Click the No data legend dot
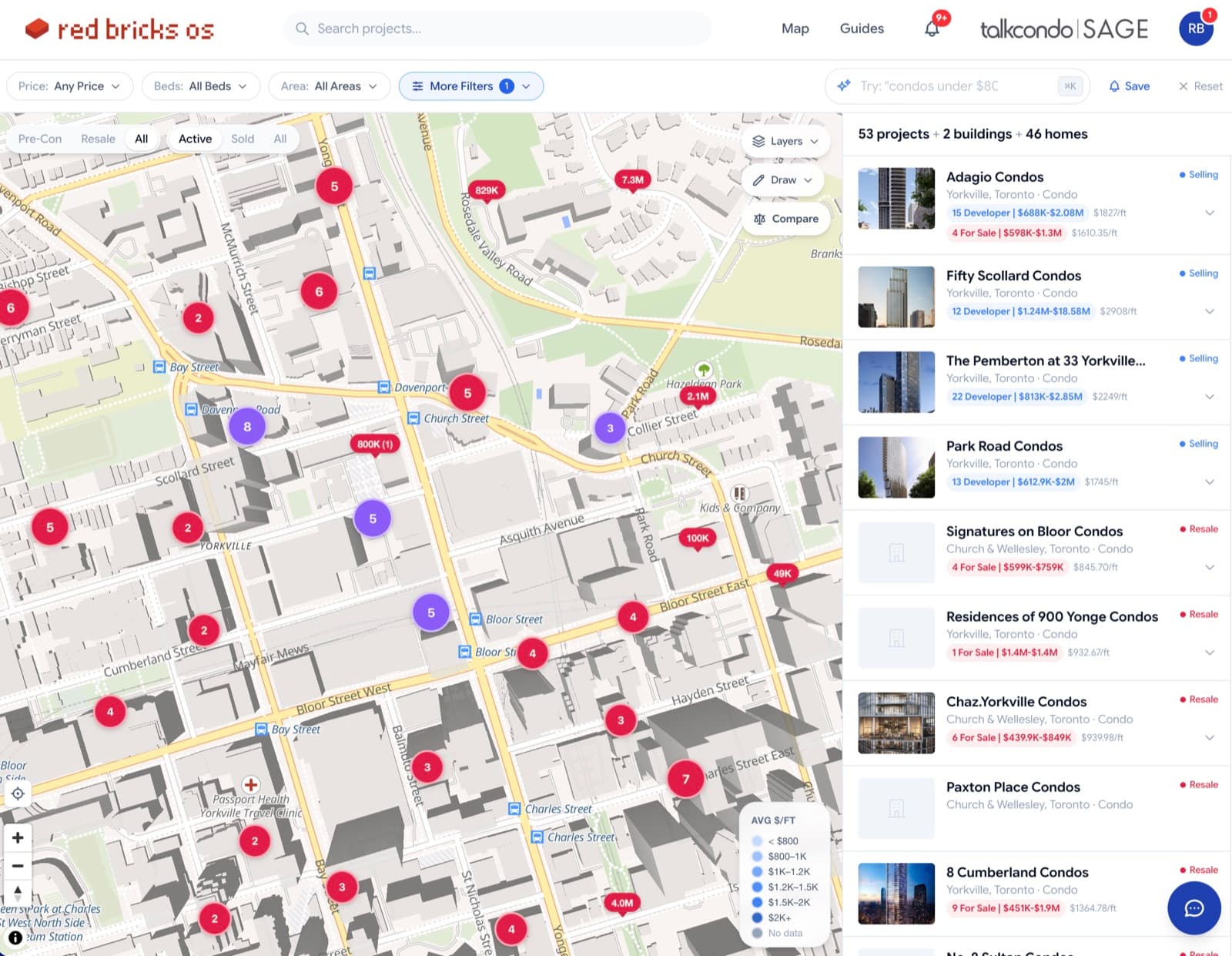This screenshot has width=1232, height=956. (757, 933)
